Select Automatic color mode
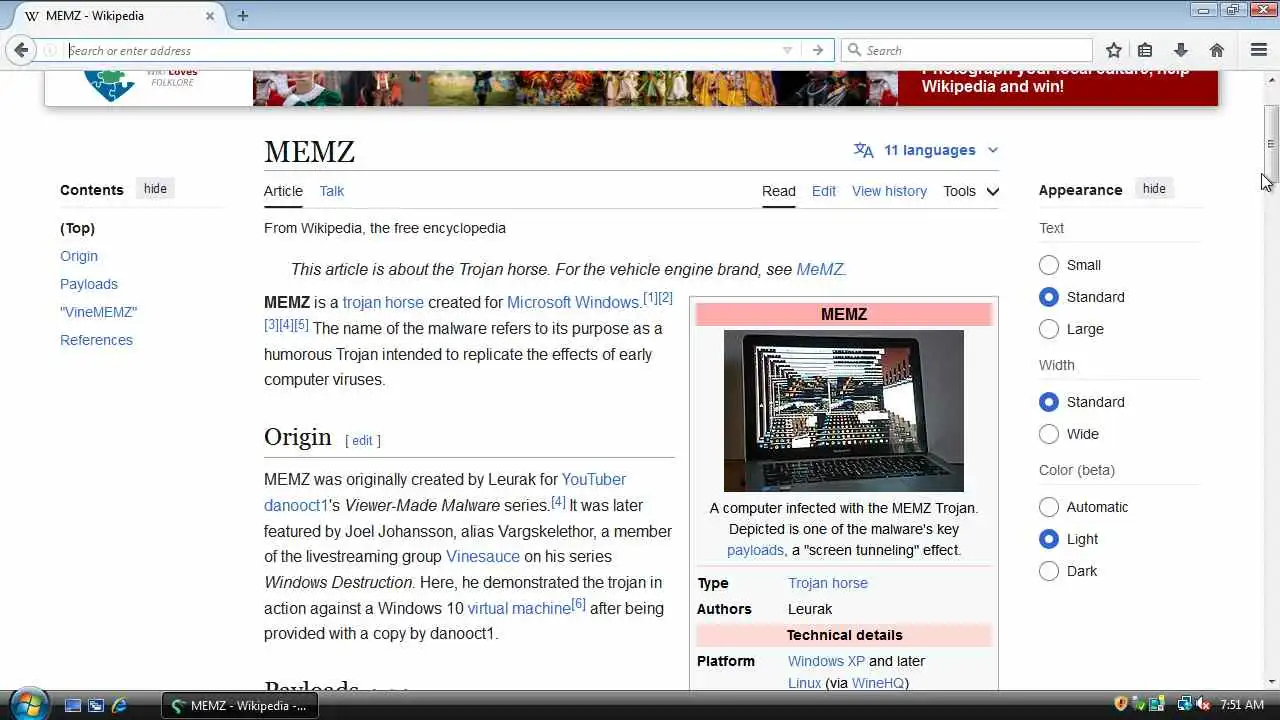Screen dimensions: 1280x720 pyautogui.click(x=1049, y=507)
